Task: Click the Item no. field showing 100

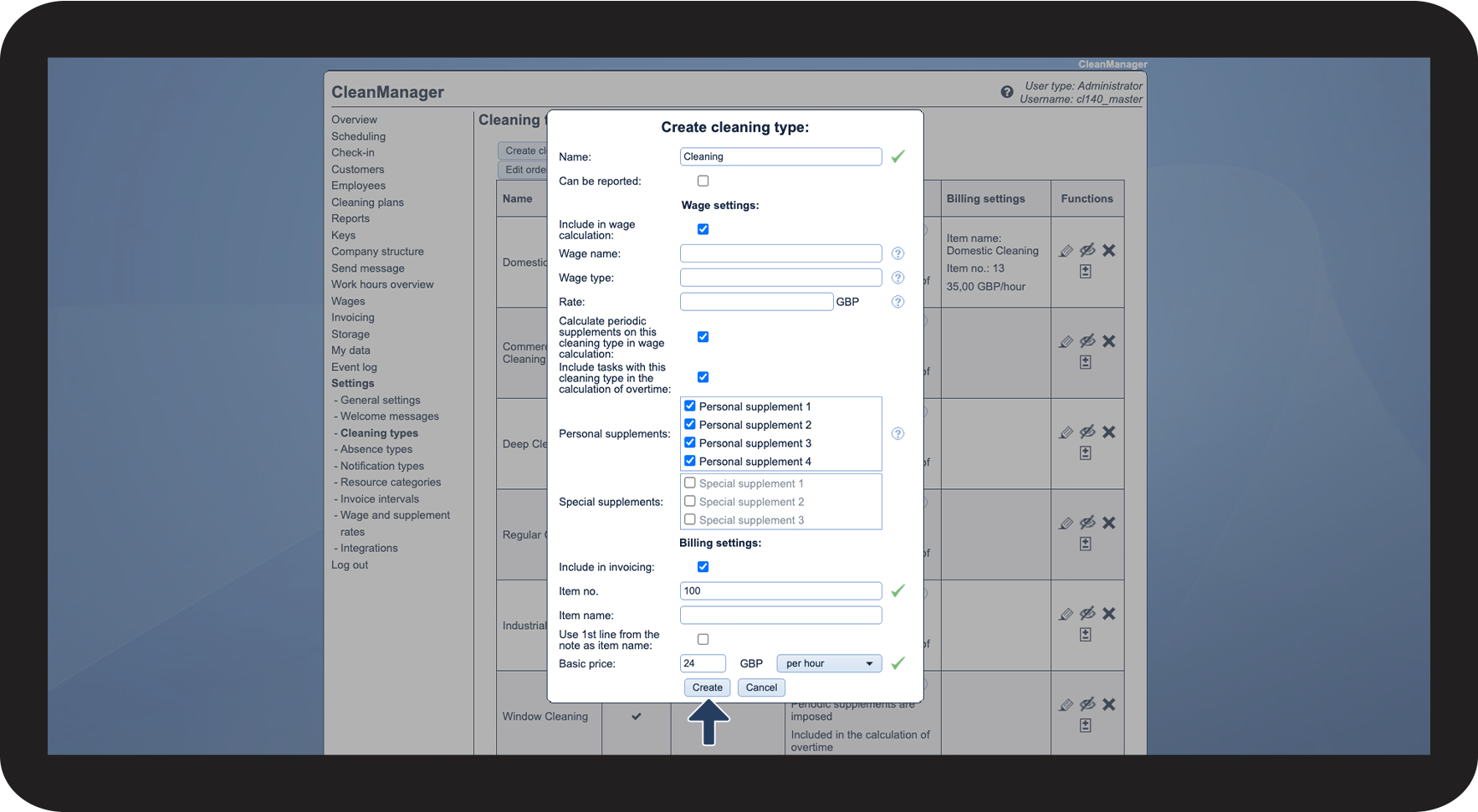Action: [780, 590]
